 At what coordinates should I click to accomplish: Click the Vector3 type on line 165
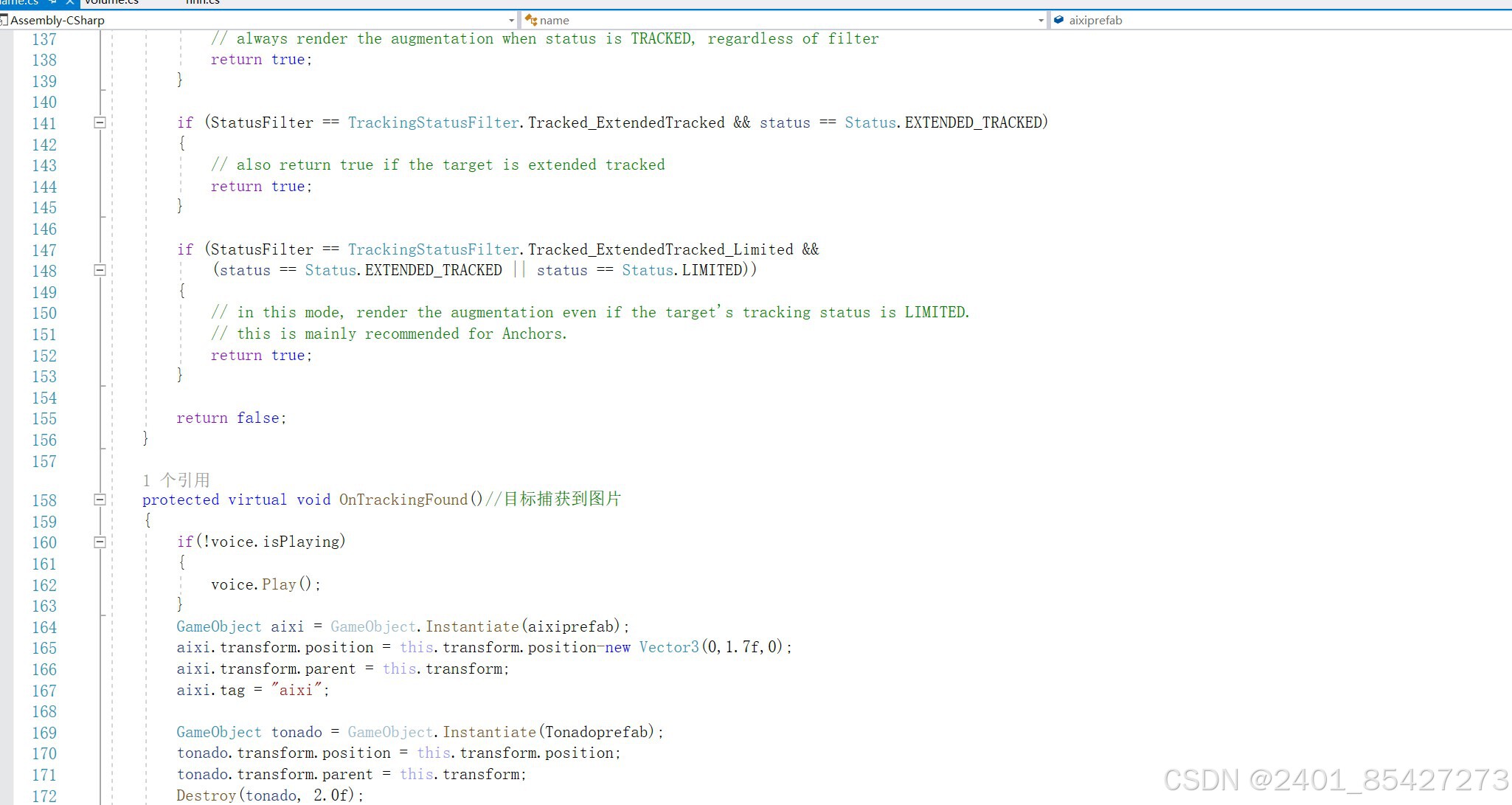(668, 647)
